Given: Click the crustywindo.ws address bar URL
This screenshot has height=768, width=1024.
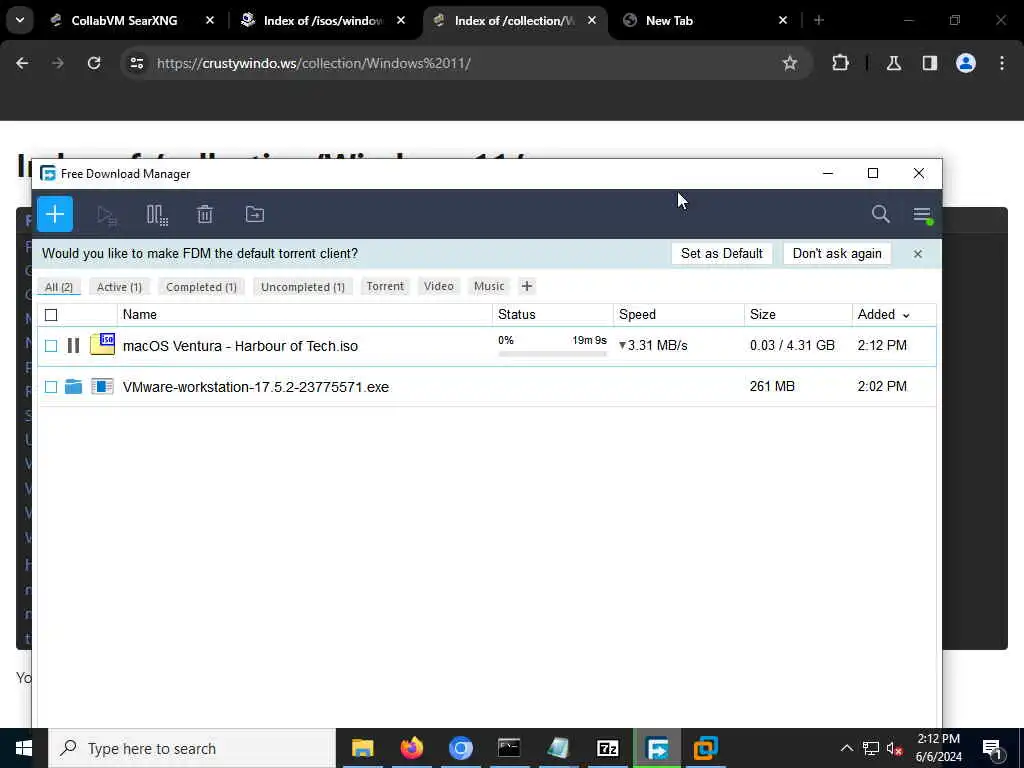Looking at the screenshot, I should click(x=313, y=63).
